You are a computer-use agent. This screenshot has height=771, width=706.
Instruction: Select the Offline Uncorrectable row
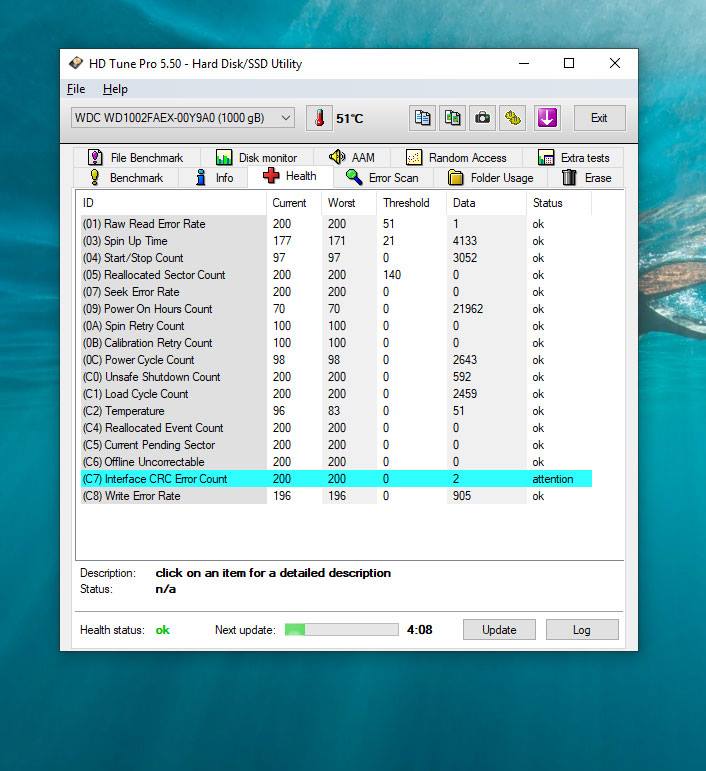tap(336, 462)
